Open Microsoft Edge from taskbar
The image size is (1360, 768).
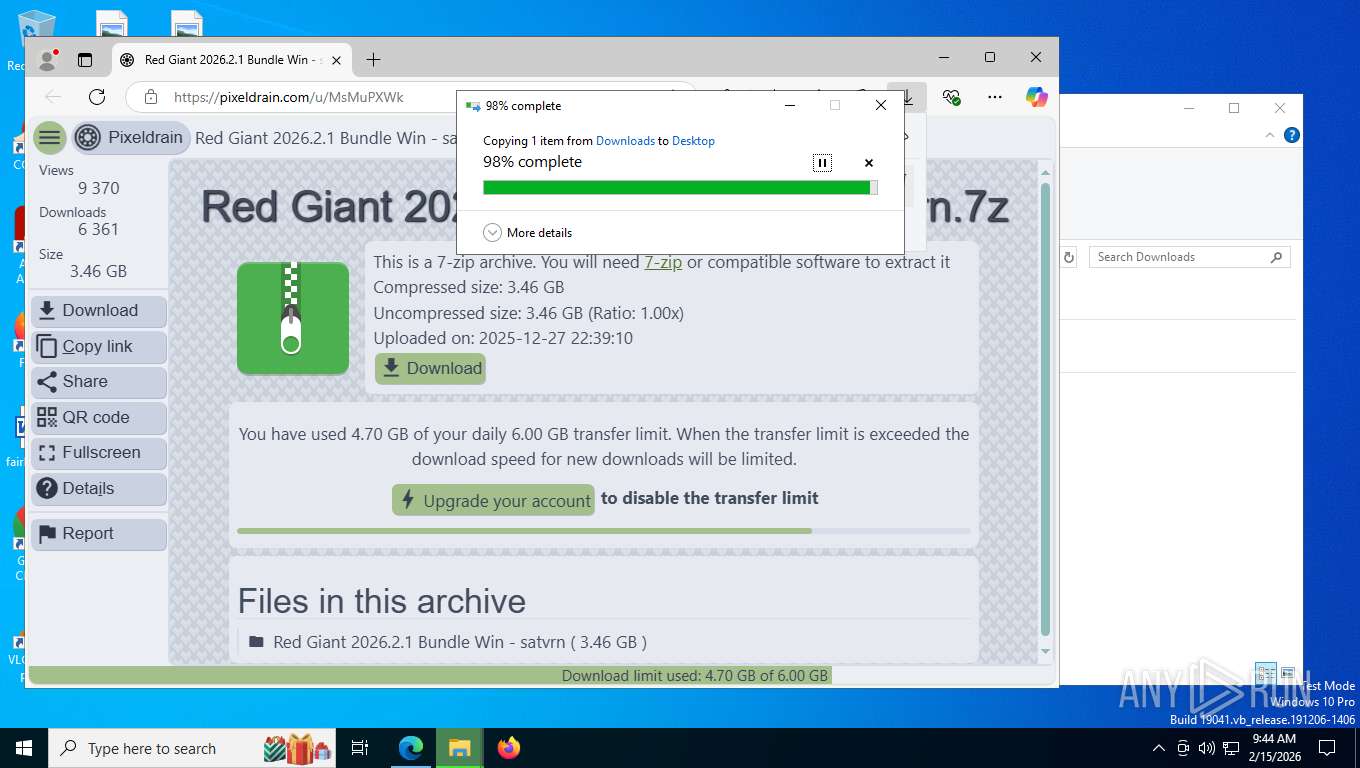tap(411, 748)
